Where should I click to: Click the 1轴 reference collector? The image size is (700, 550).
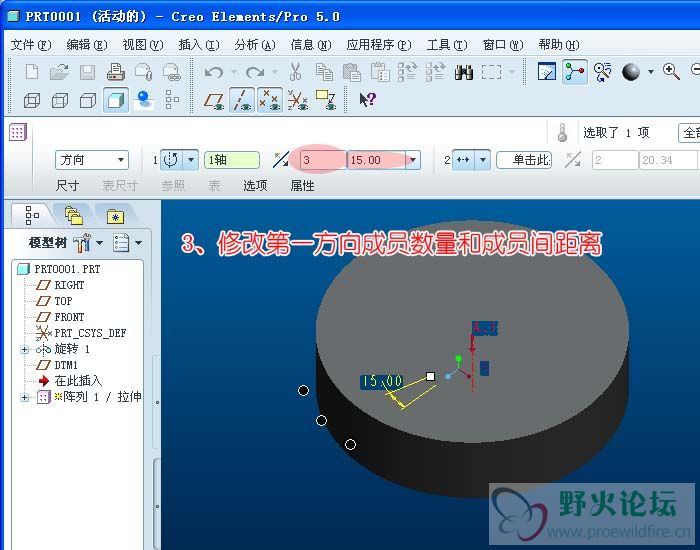coord(232,160)
